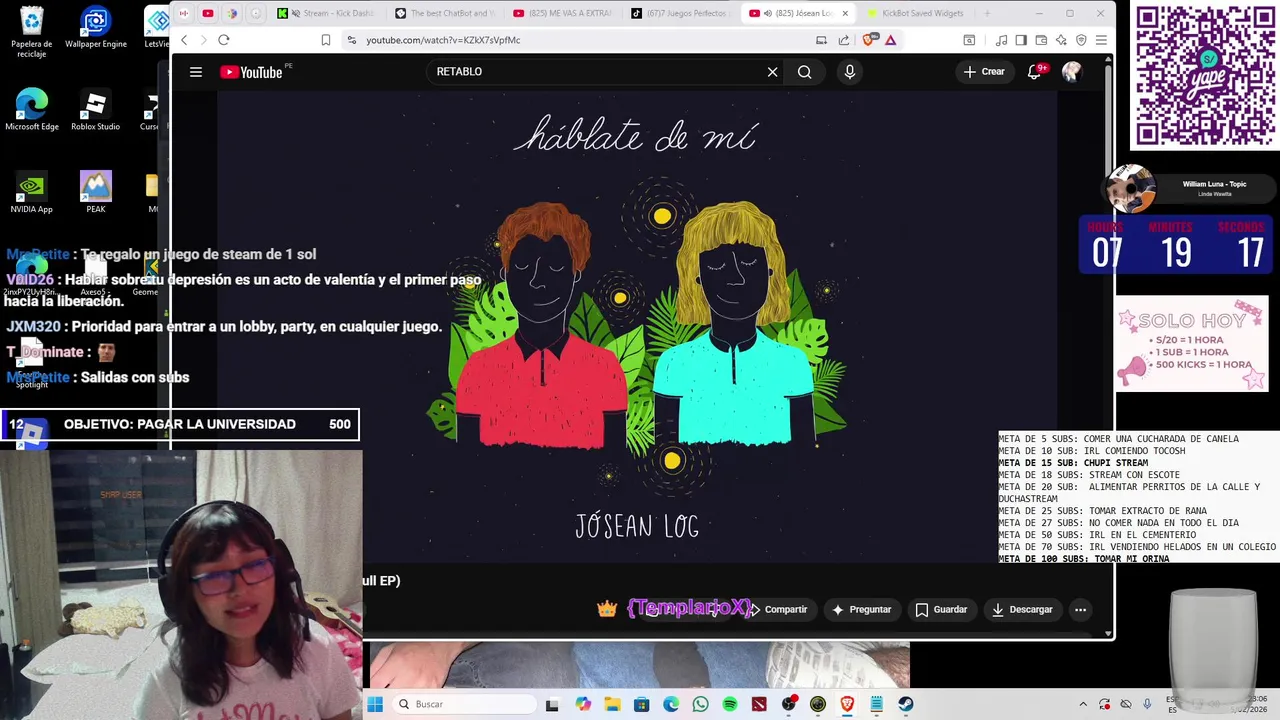The image size is (1280, 720).
Task: Open Microsoft Edge desktop shortcut
Action: pos(32,110)
